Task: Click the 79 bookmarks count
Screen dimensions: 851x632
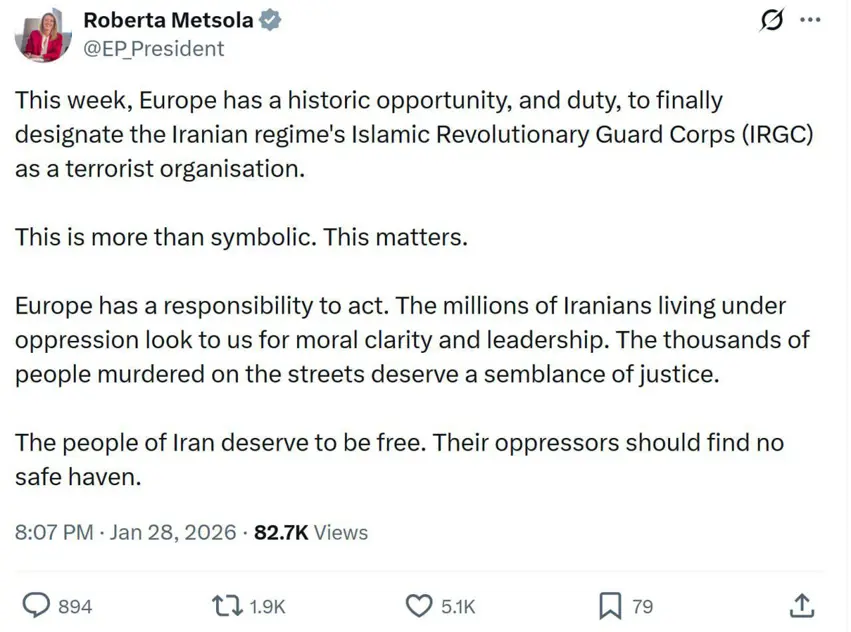Action: point(643,606)
